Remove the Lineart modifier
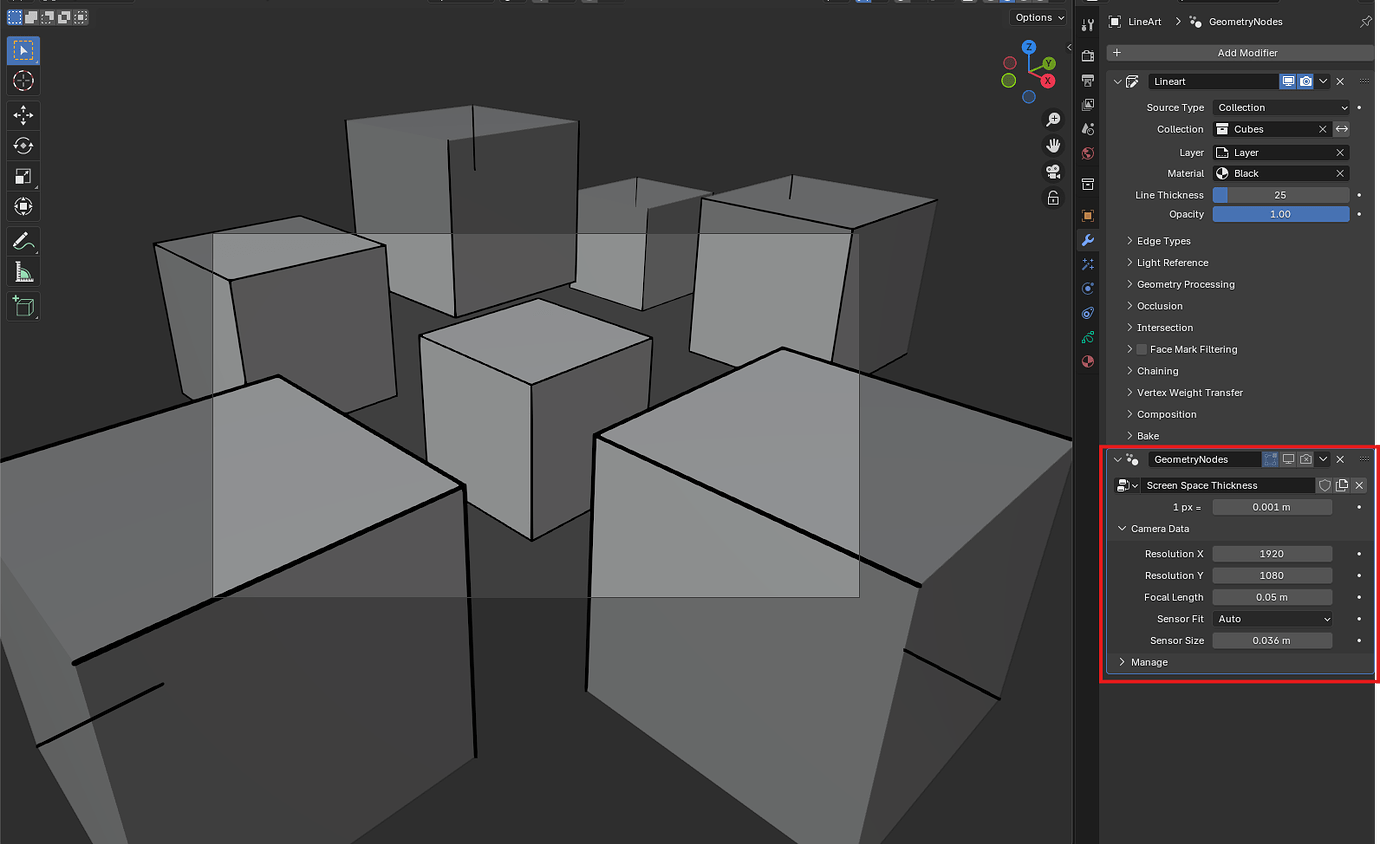 [x=1340, y=81]
